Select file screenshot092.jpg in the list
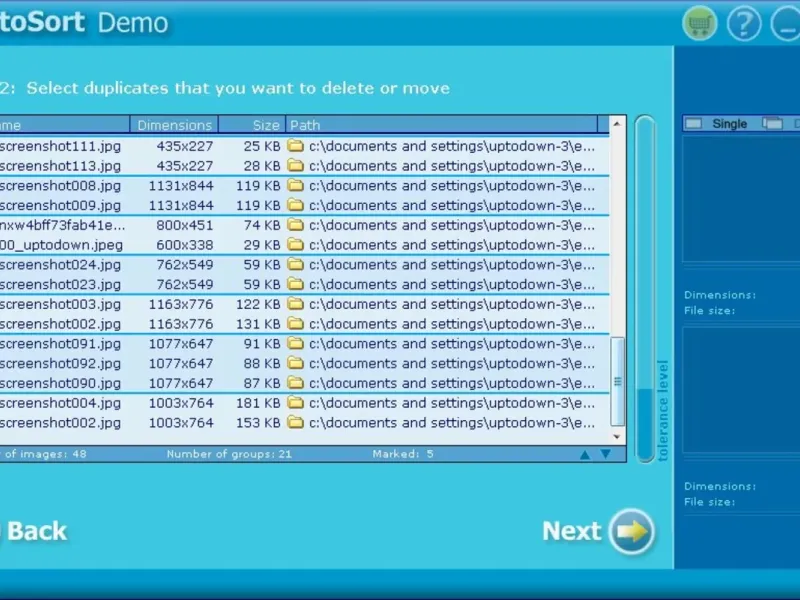This screenshot has height=600, width=800. (x=60, y=364)
